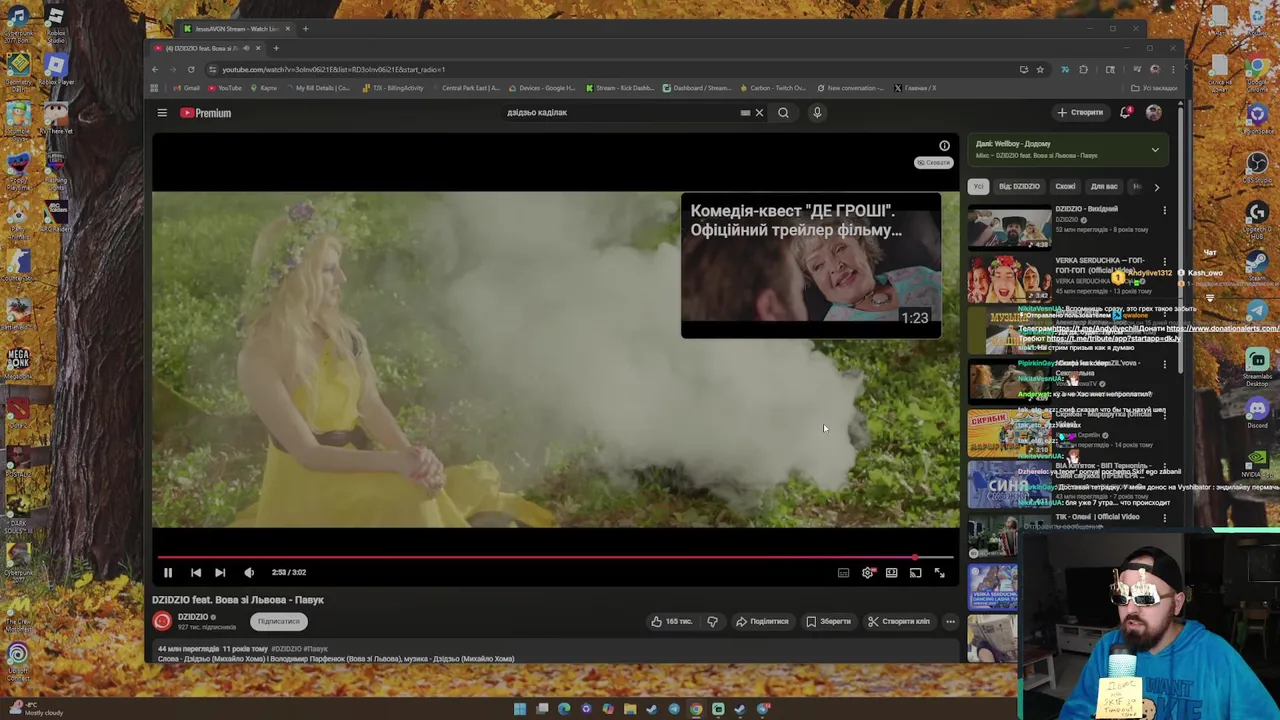Viewport: 1280px width, 720px height.
Task: Select the Для вас filter chip
Action: click(1104, 186)
